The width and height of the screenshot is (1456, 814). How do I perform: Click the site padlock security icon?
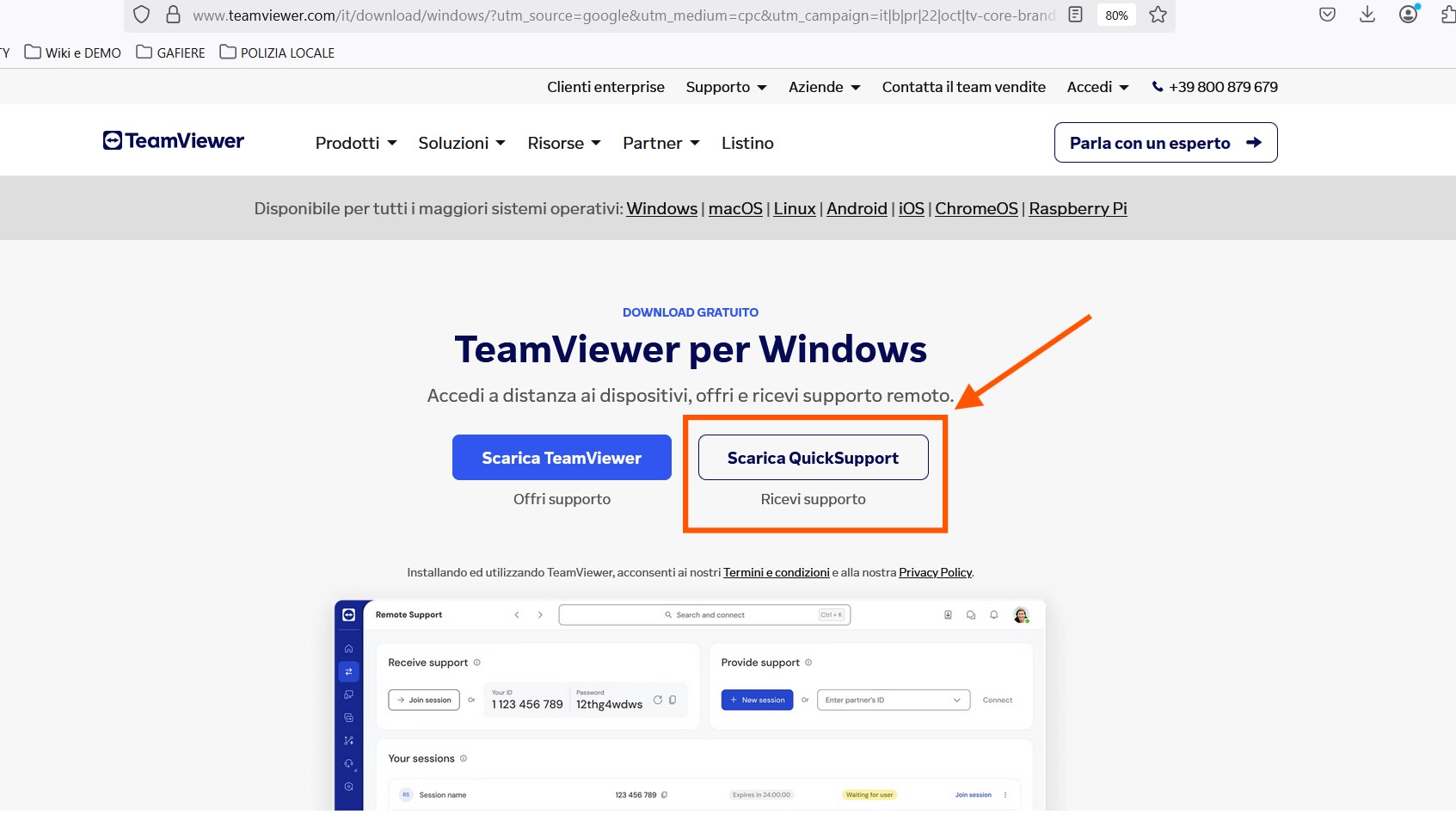pos(173,15)
